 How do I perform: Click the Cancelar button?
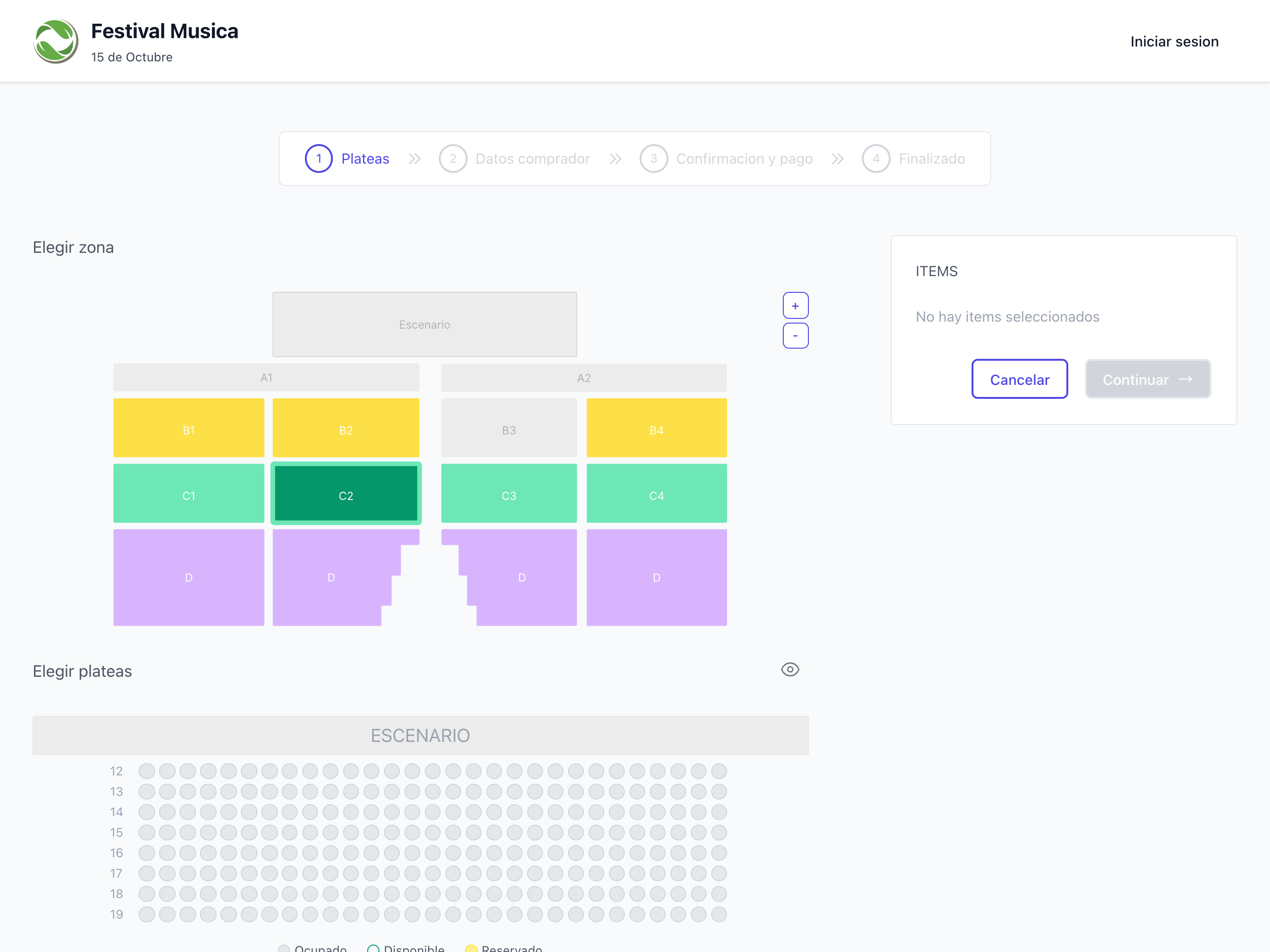coord(1019,379)
